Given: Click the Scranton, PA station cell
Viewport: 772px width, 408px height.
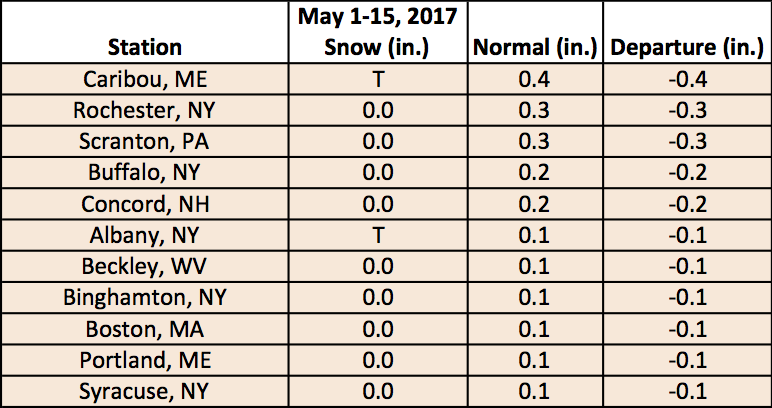Looking at the screenshot, I should 144,140.
